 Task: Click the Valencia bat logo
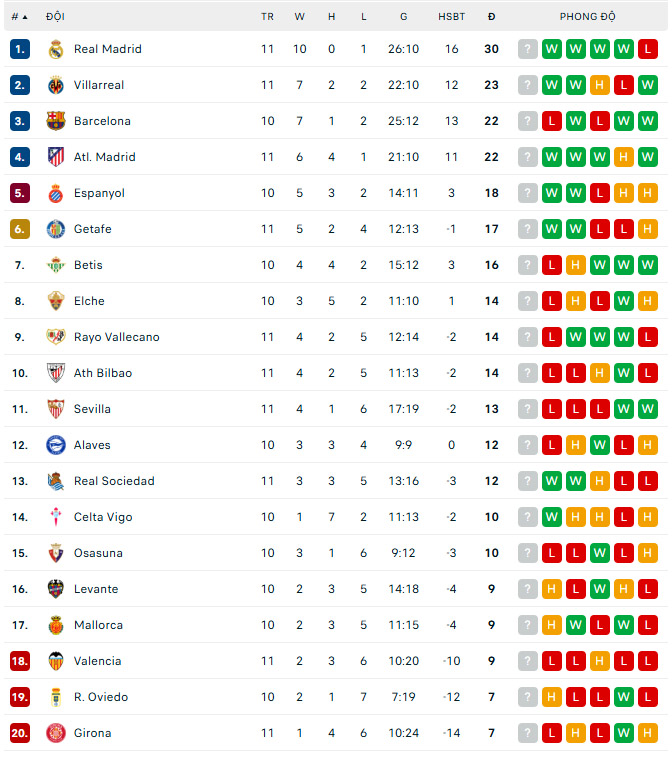[x=56, y=661]
